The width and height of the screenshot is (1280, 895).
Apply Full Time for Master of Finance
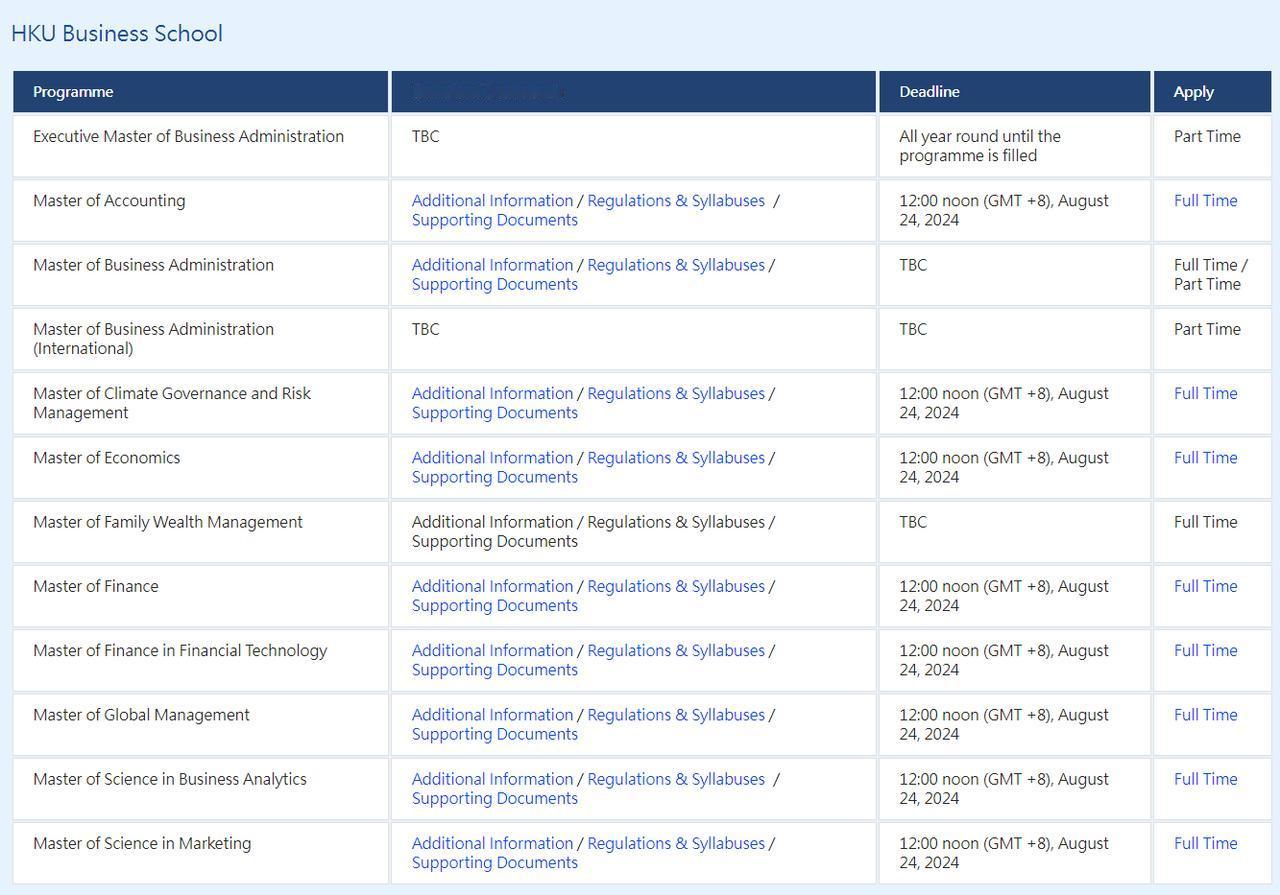(1205, 587)
